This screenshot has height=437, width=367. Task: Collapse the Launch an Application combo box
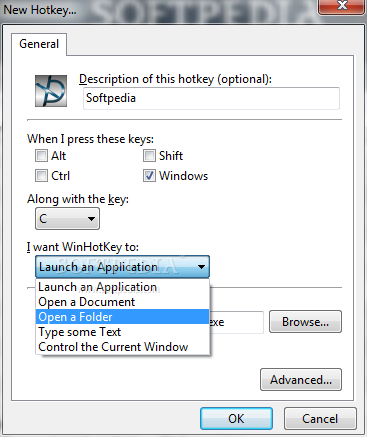tap(122, 267)
